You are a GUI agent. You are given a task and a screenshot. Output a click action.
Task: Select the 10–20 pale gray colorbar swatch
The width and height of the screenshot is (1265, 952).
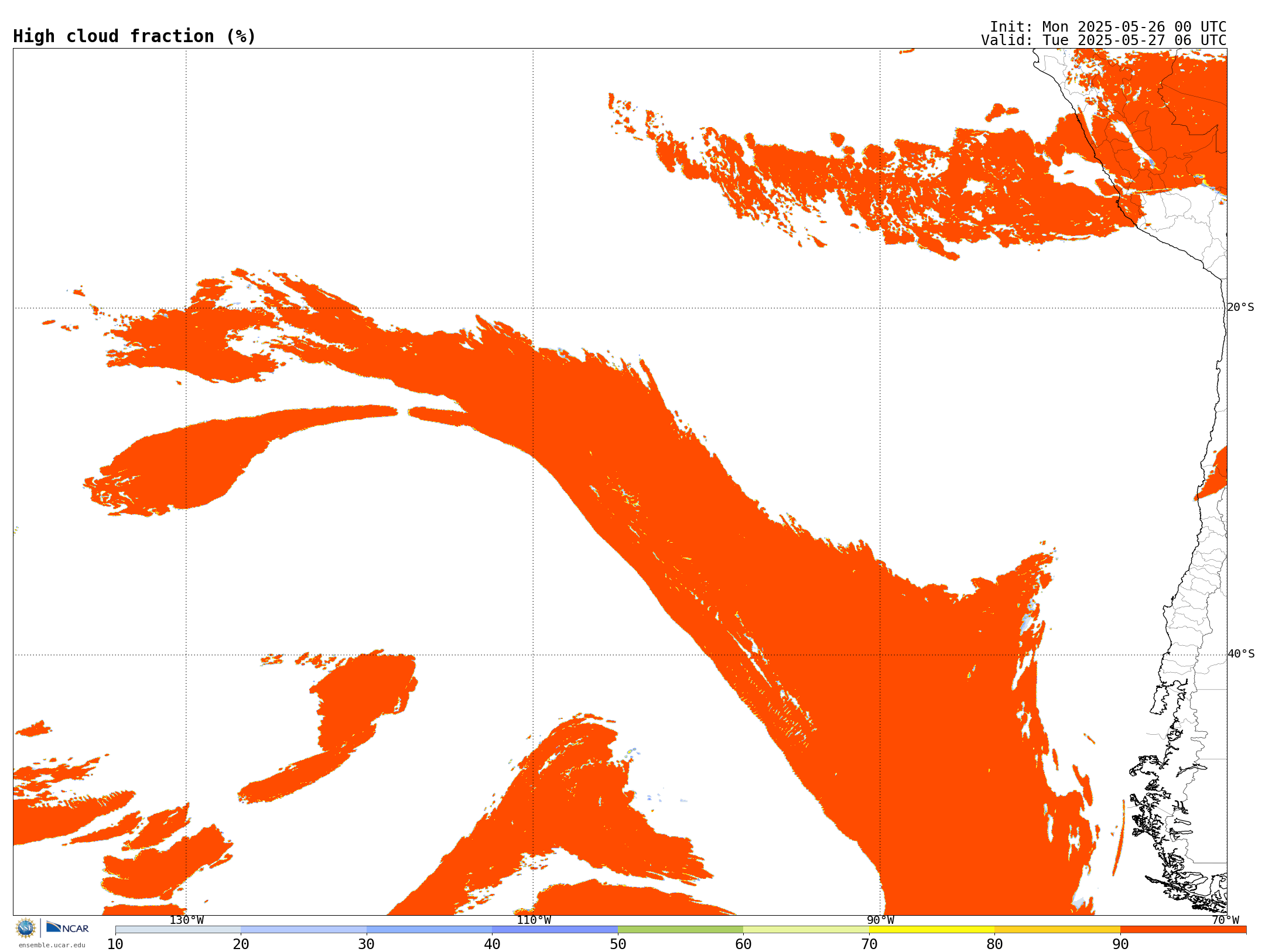pos(178,930)
